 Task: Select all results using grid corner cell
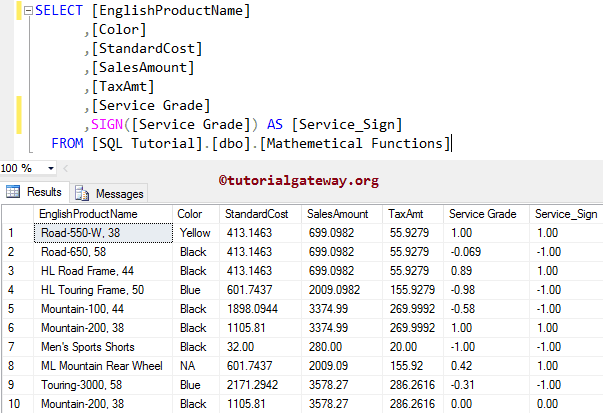(16, 213)
